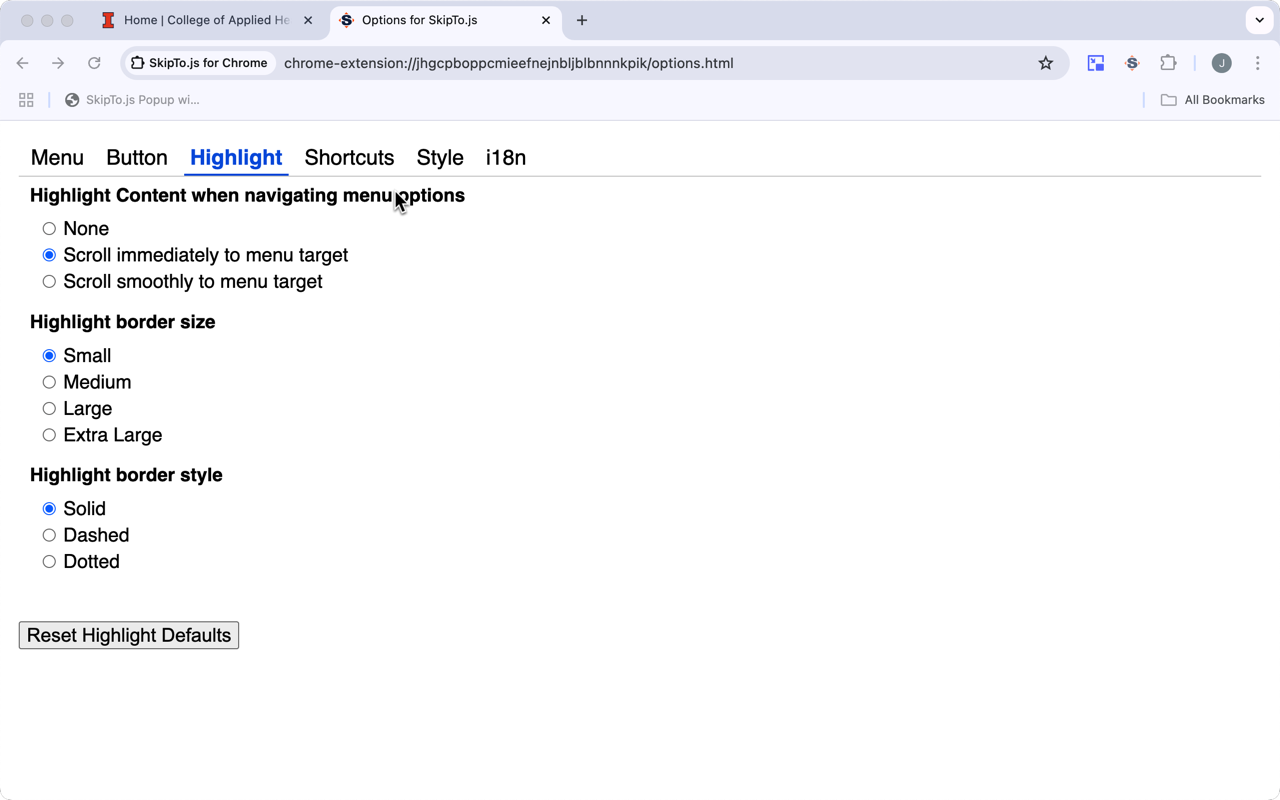The width and height of the screenshot is (1280, 800).
Task: Open the Extensions puzzle-piece menu
Action: point(1168,63)
